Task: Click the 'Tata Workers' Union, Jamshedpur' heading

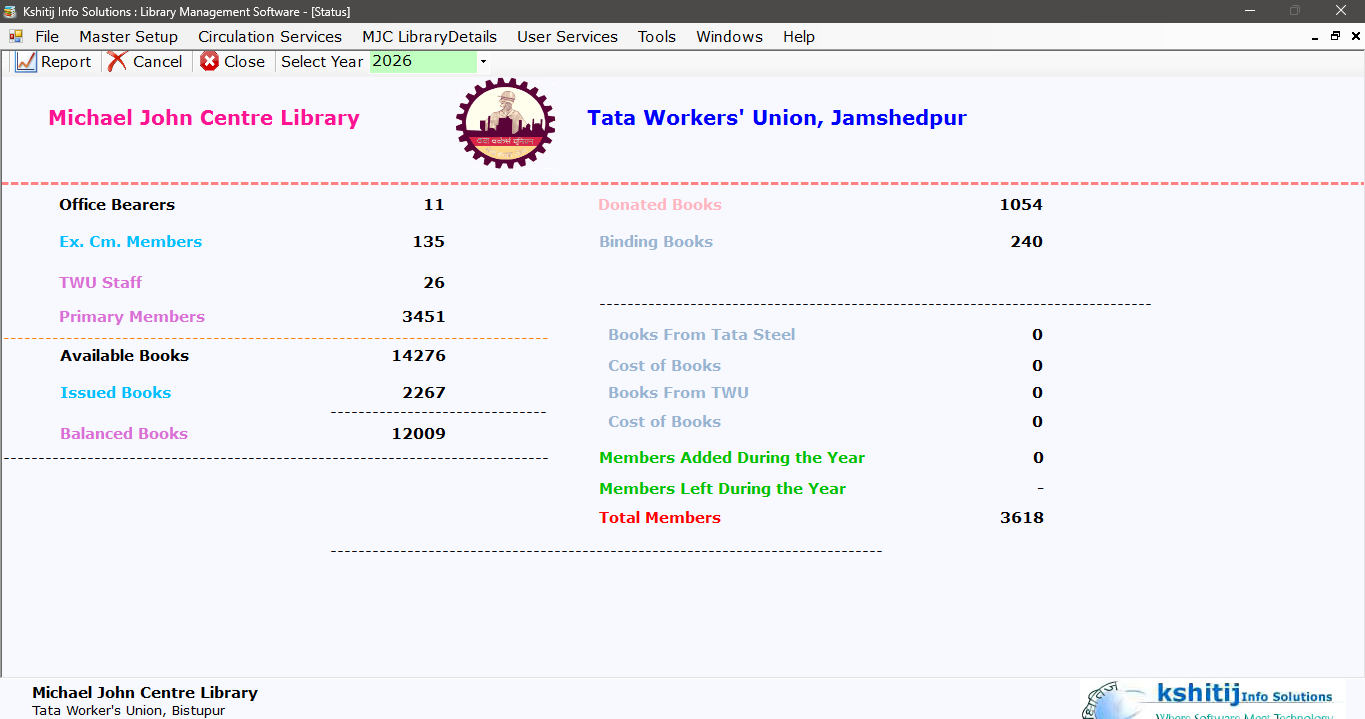Action: point(777,118)
